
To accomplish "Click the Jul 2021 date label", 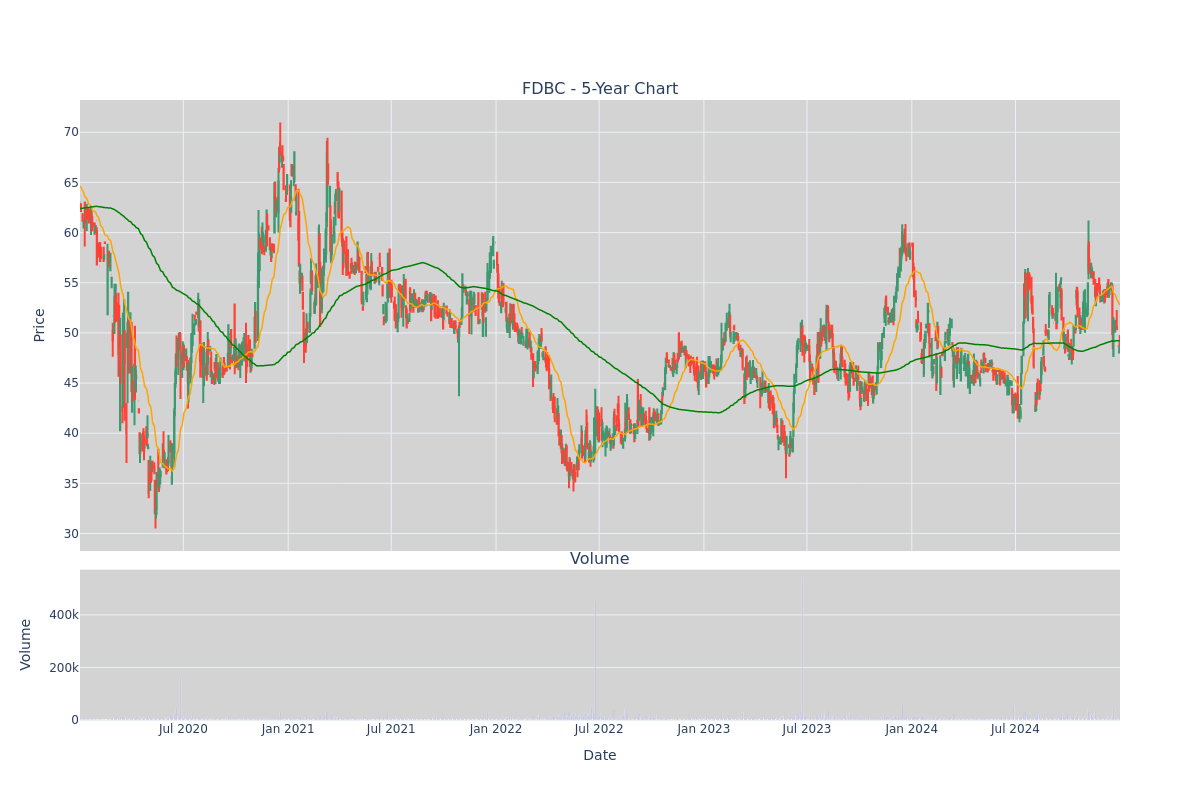I will click(391, 729).
